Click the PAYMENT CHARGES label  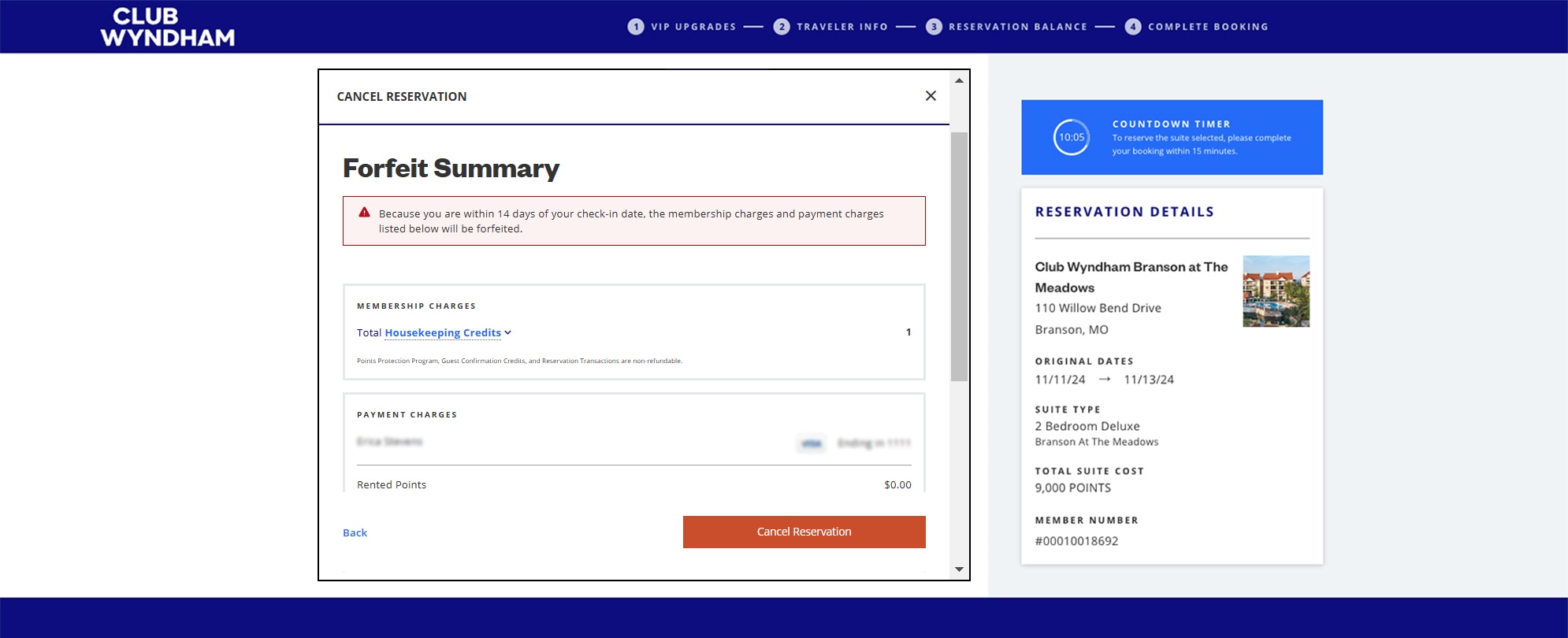click(x=407, y=414)
